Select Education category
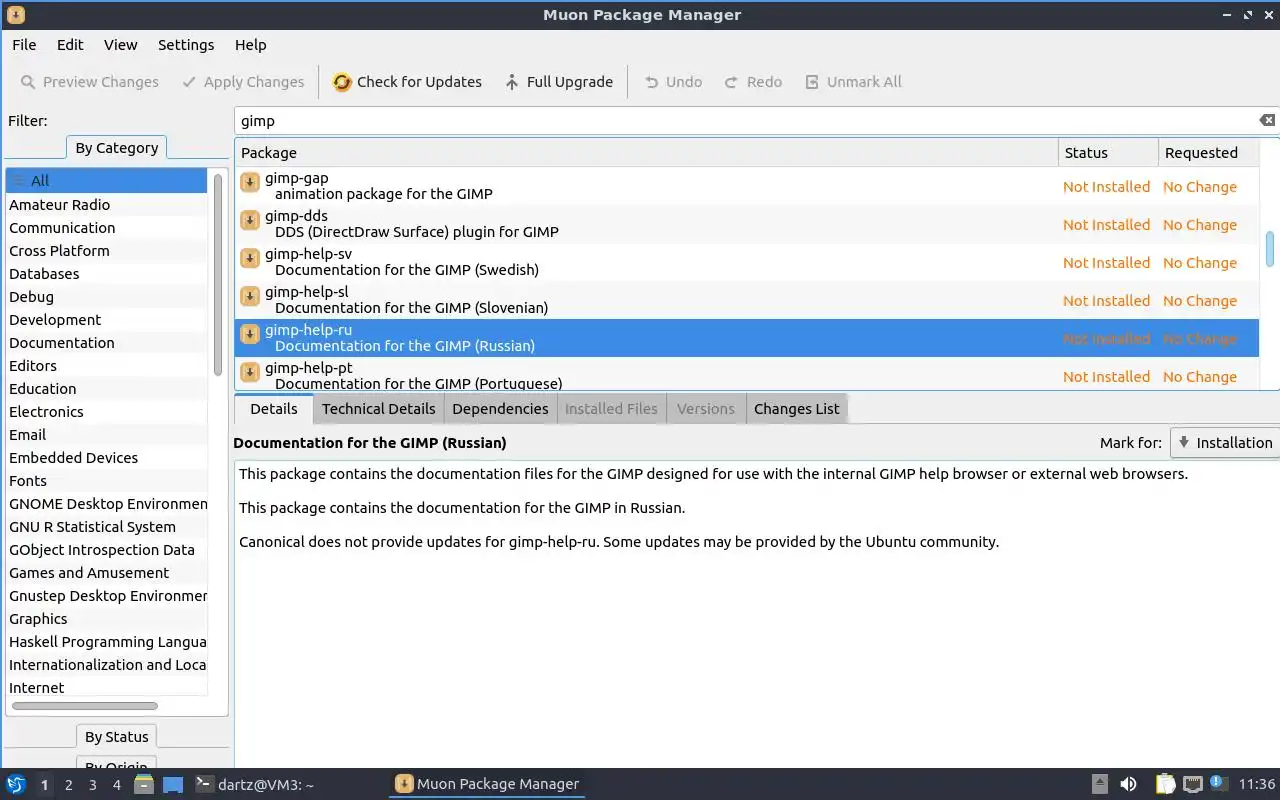1280x800 pixels. click(107, 388)
